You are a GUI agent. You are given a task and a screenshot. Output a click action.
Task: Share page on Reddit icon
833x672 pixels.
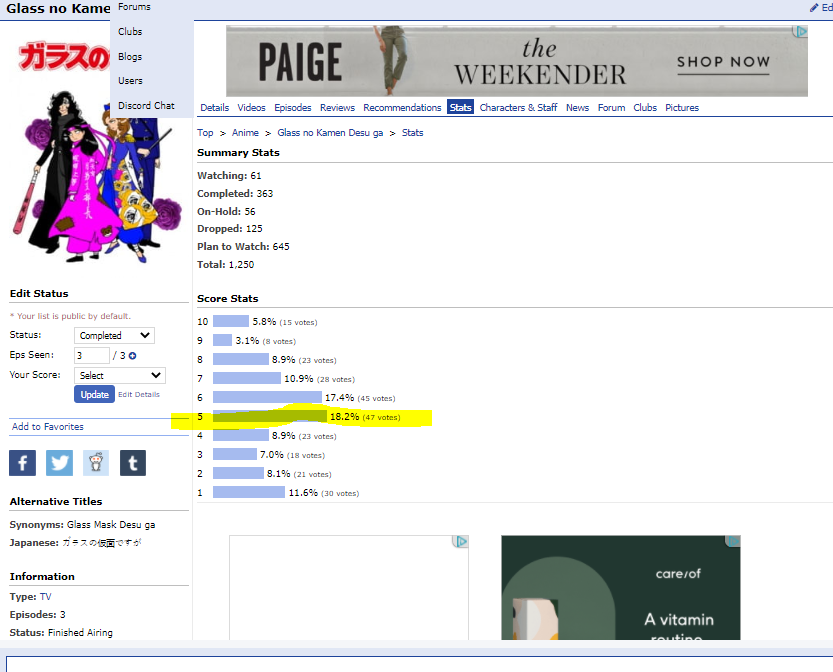coord(96,463)
